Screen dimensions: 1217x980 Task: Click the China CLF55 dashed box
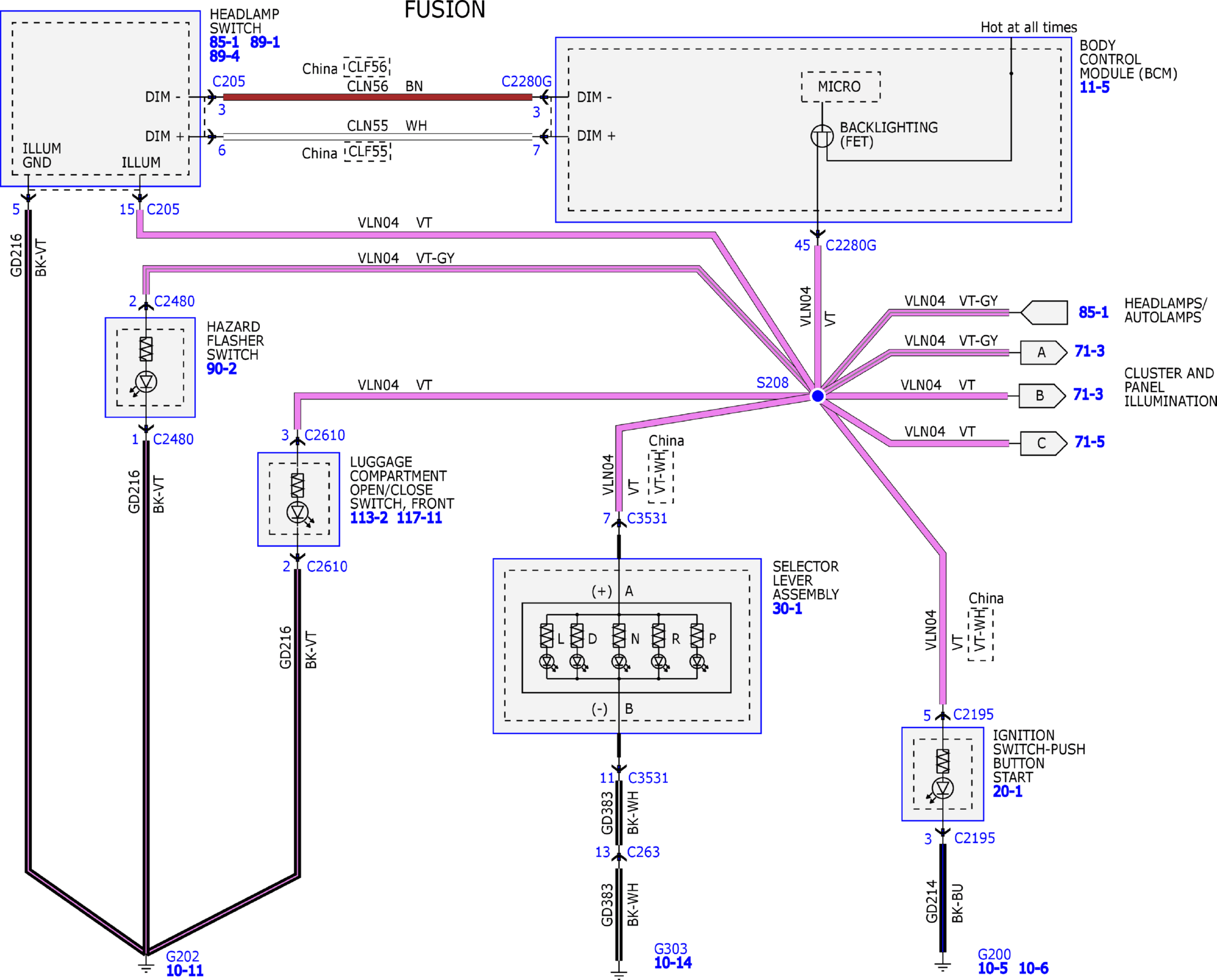click(368, 152)
